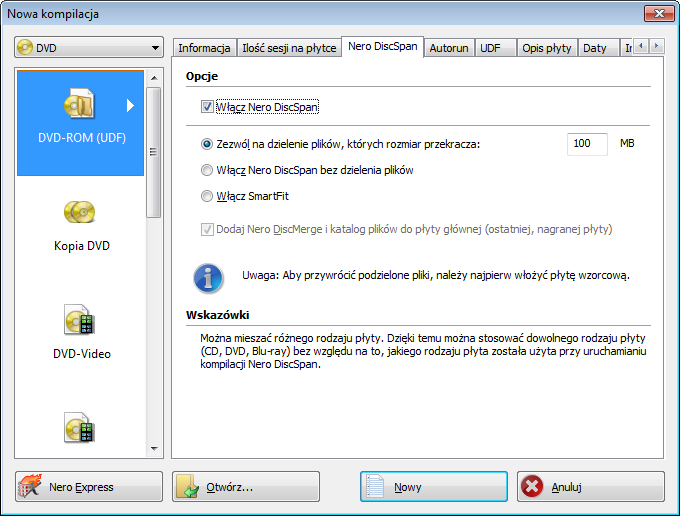Click the Anuluj button

pyautogui.click(x=591, y=487)
